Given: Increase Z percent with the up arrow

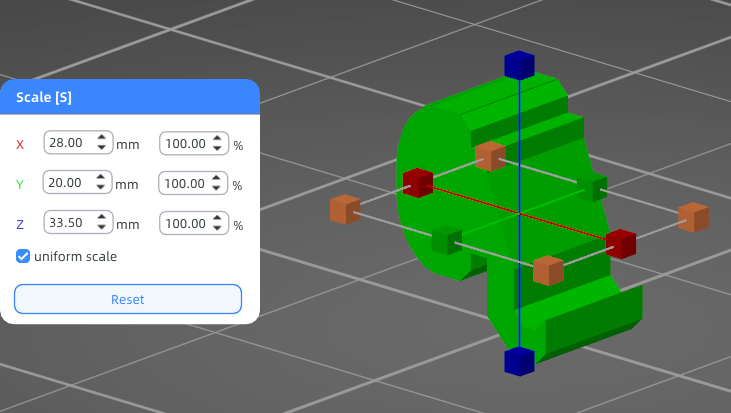Looking at the screenshot, I should tap(217, 218).
